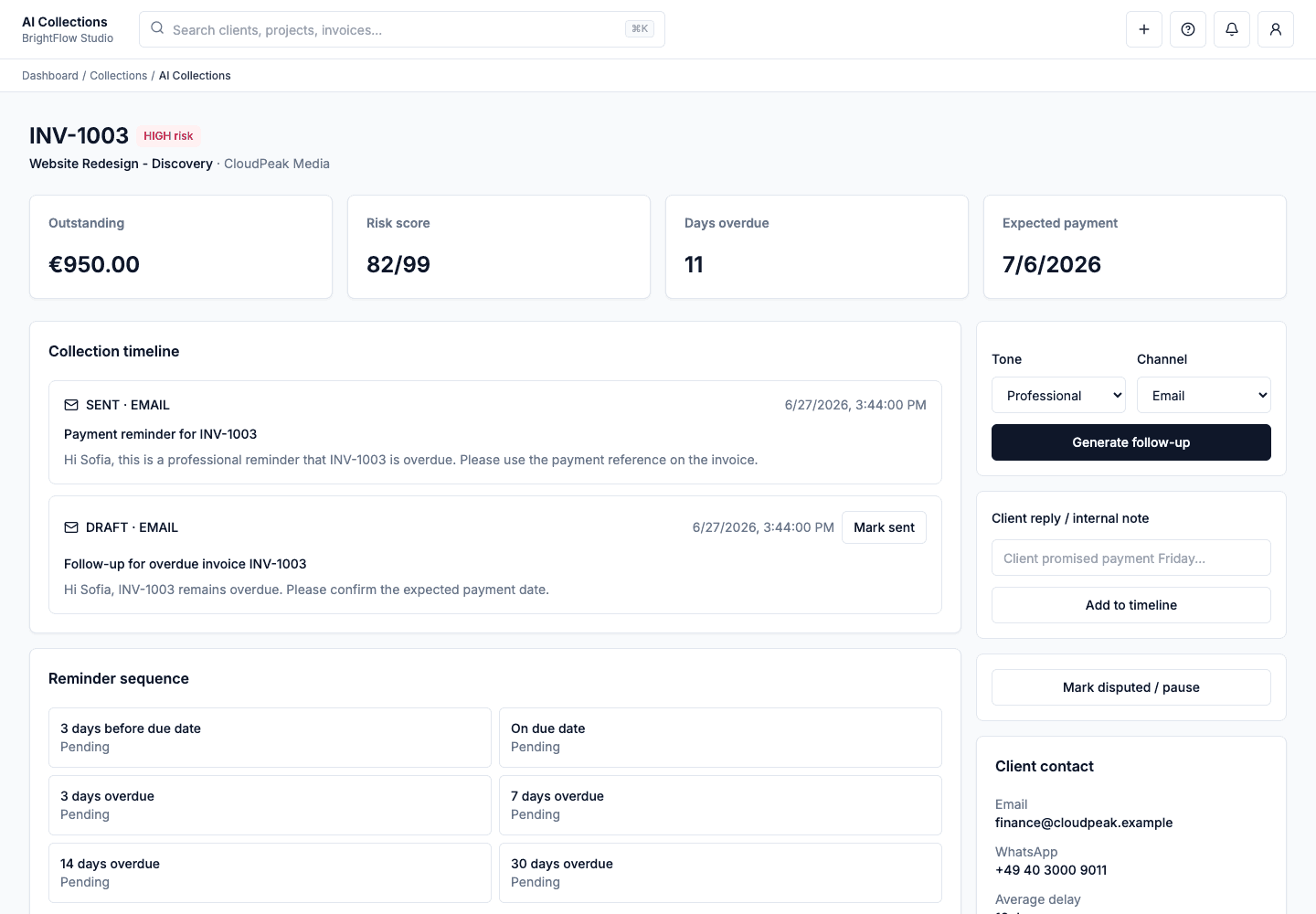Click Expected payment 7/6/2026 card

point(1135,247)
